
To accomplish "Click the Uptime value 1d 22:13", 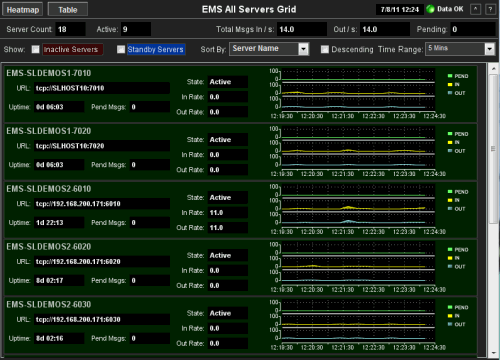I will click(59, 223).
